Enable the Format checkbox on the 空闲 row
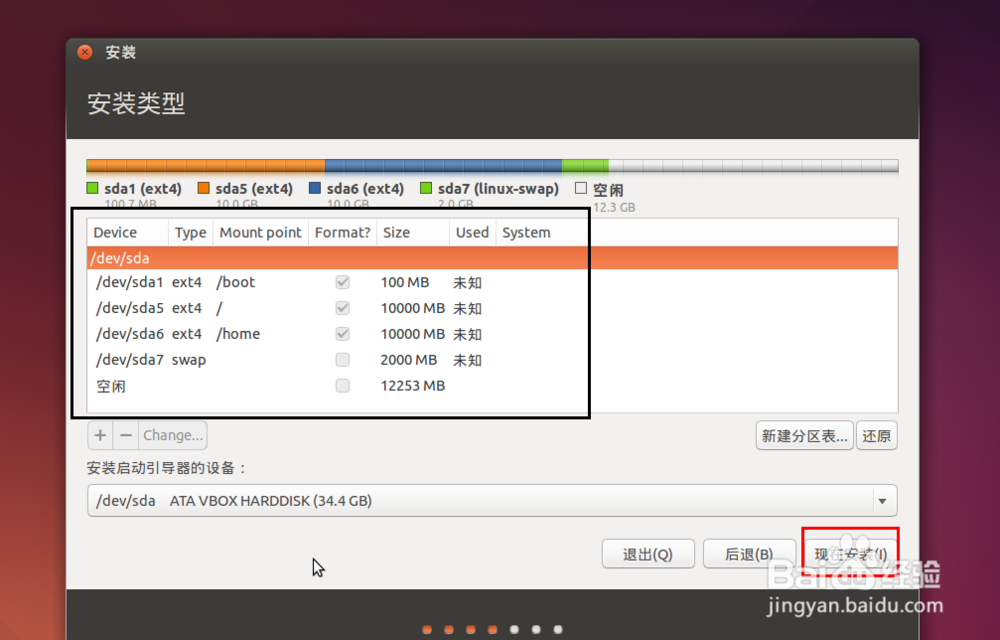 pos(342,386)
